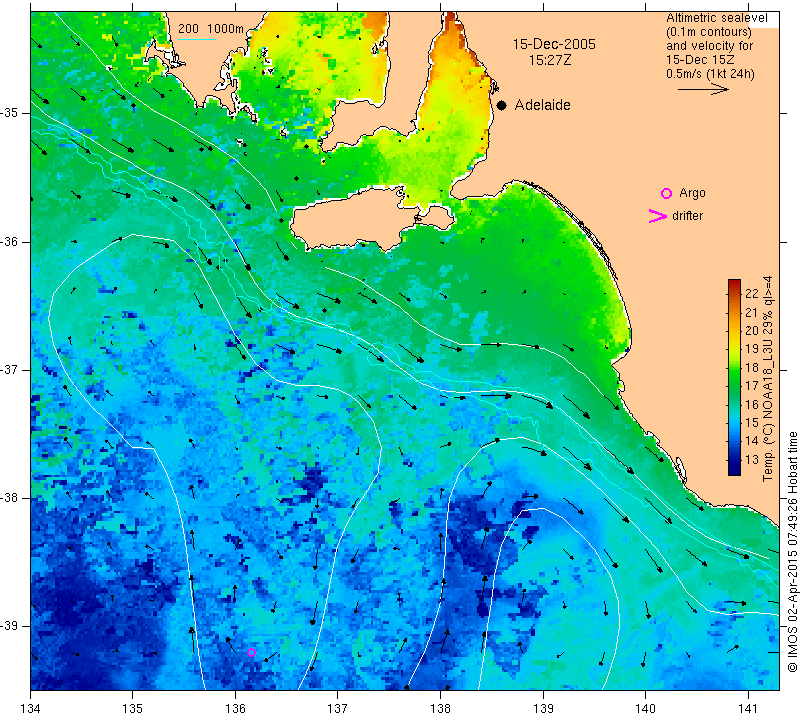Click the IMOS copyright timestamp text
The image size is (800, 720).
(x=792, y=552)
